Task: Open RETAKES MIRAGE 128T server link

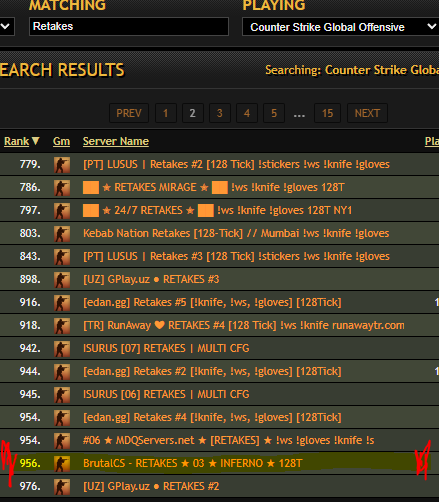Action: coord(214,187)
